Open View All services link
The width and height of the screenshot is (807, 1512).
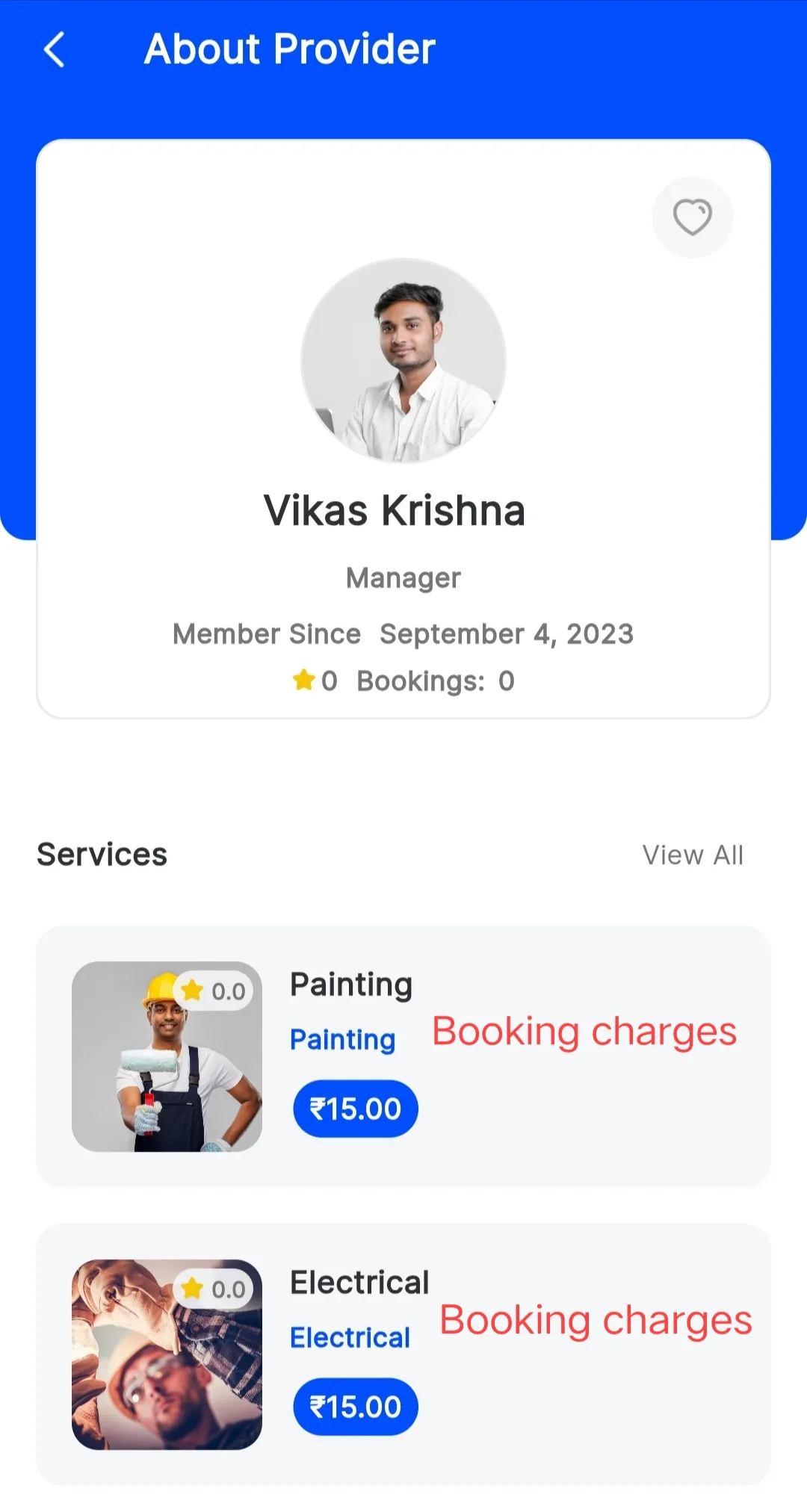[x=693, y=855]
